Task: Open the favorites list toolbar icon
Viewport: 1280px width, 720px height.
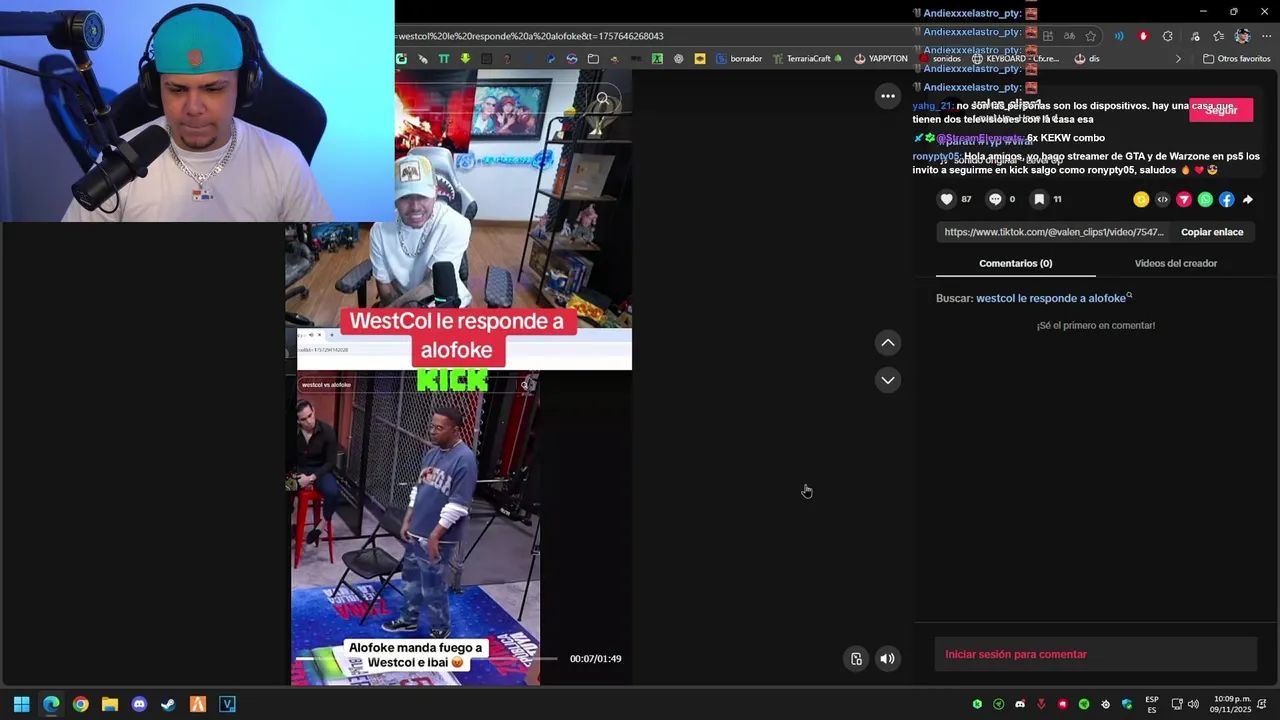Action: 1218,36
